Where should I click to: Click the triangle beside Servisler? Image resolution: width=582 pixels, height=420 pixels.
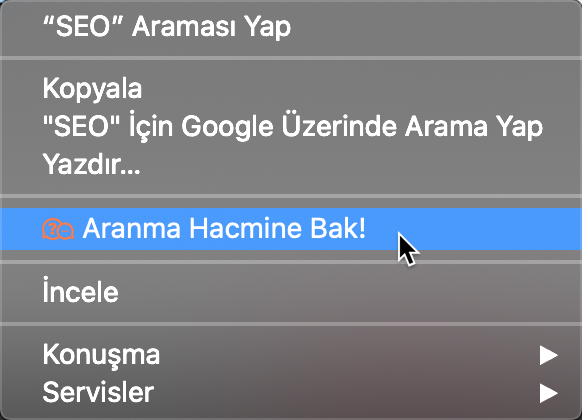point(549,393)
